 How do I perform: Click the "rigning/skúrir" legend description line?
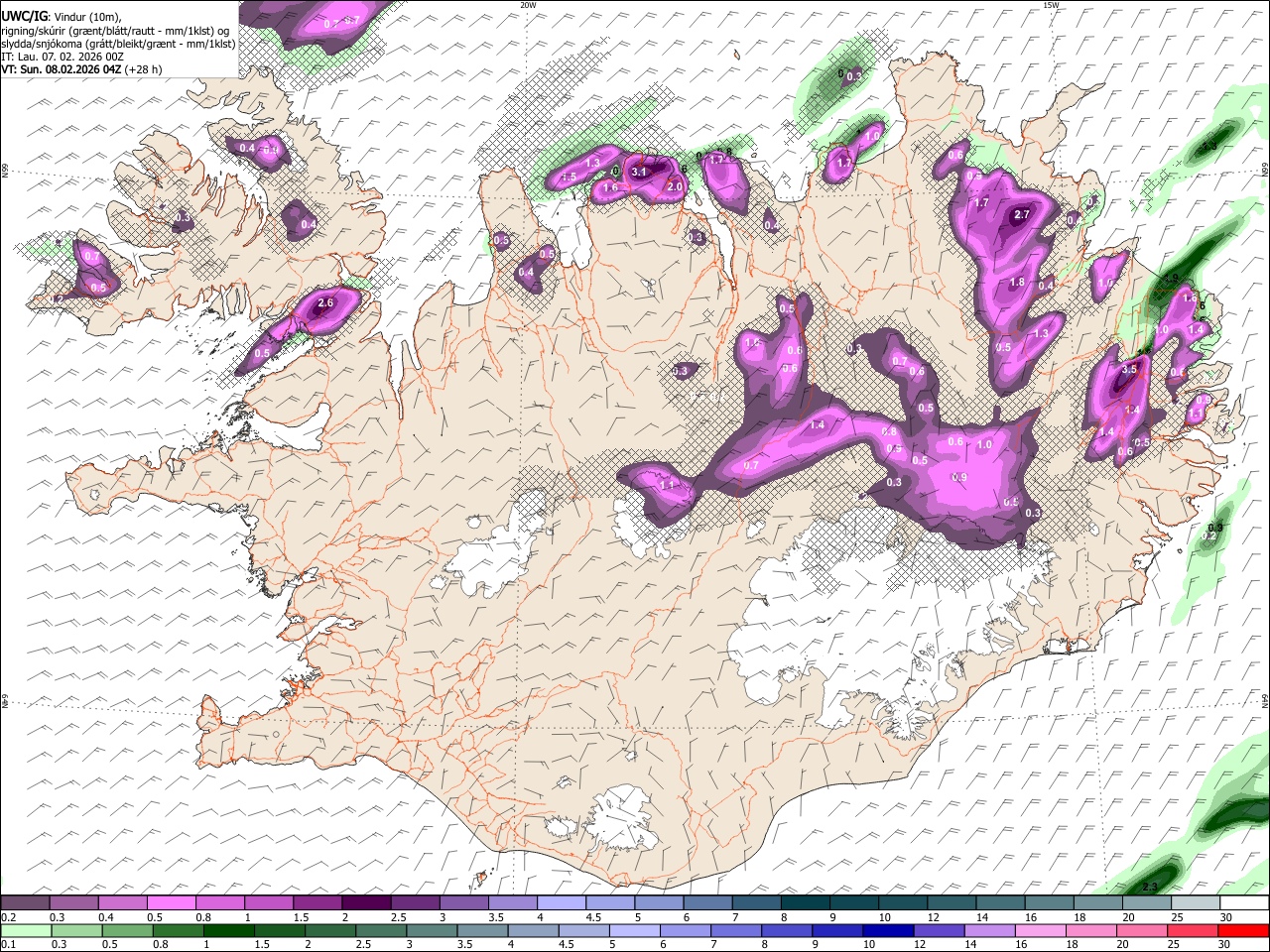[x=115, y=30]
